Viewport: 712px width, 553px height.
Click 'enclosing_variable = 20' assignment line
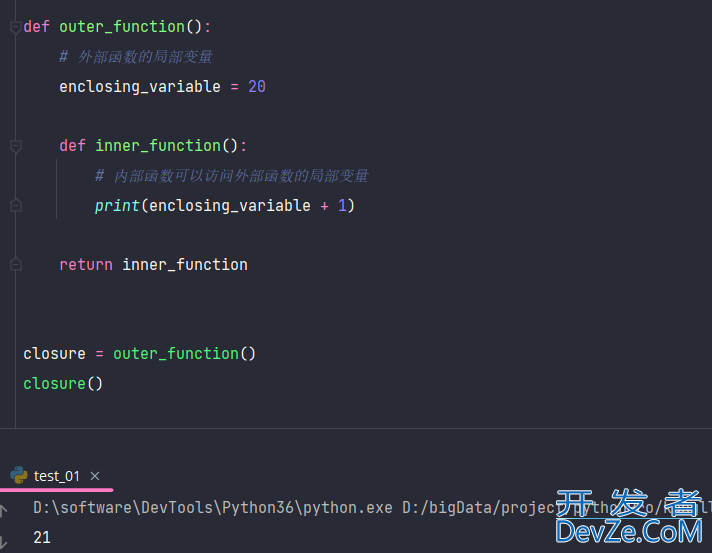[162, 87]
